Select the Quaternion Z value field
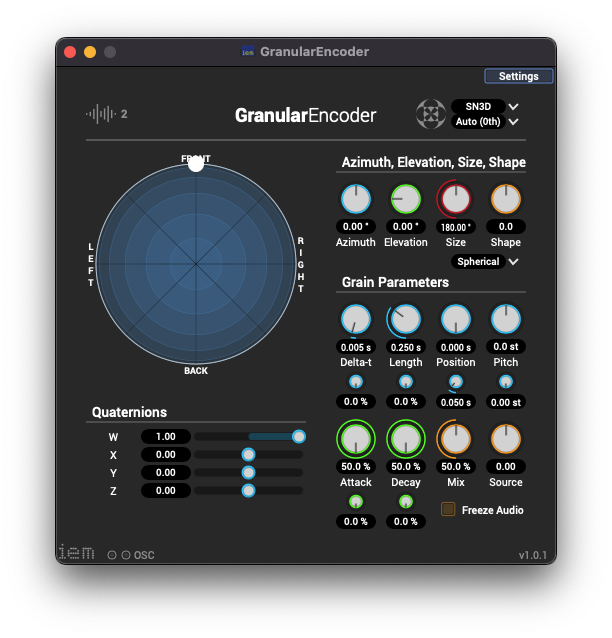 point(166,491)
